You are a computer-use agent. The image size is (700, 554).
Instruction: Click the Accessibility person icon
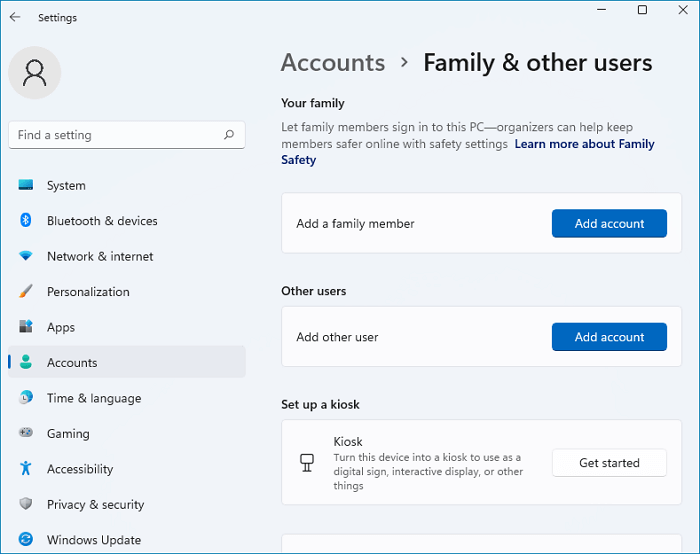coord(26,469)
